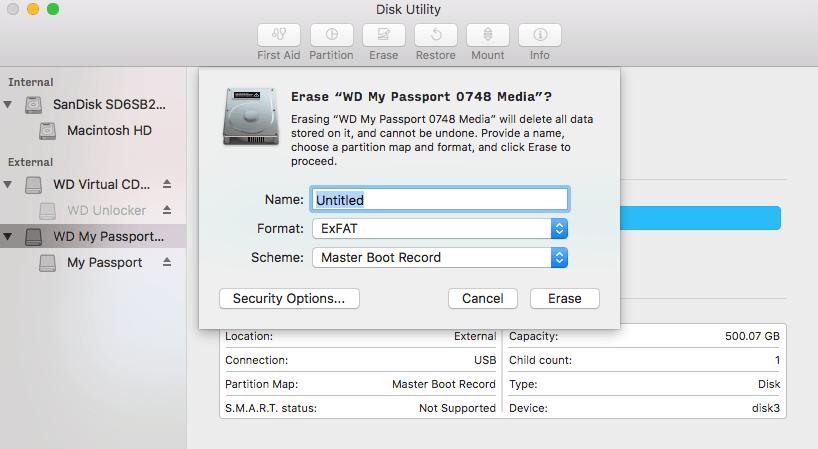Click the First Aid toolbar icon
Image resolution: width=818 pixels, height=449 pixels.
[279, 35]
